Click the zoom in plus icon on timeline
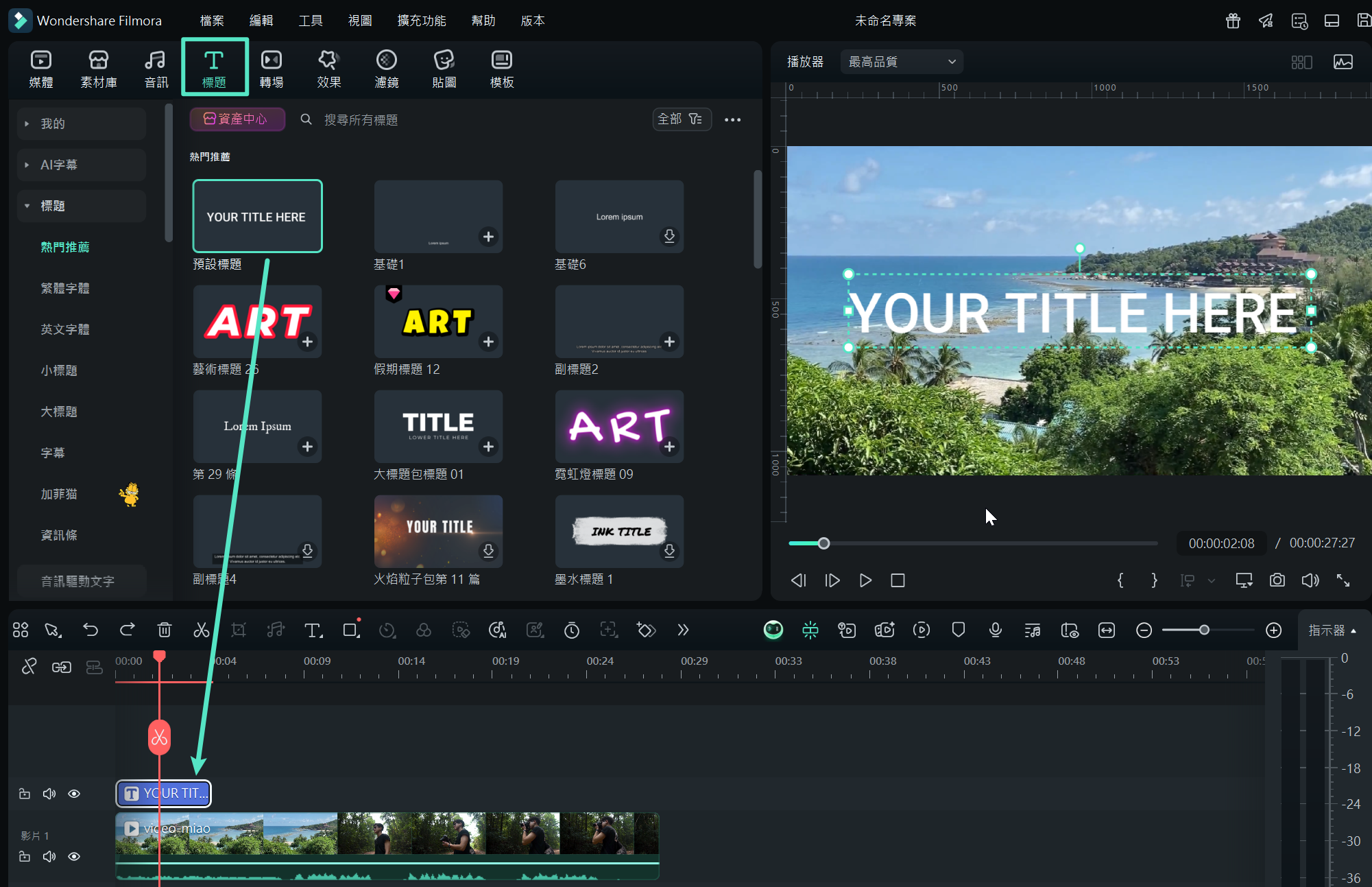 click(x=1274, y=630)
